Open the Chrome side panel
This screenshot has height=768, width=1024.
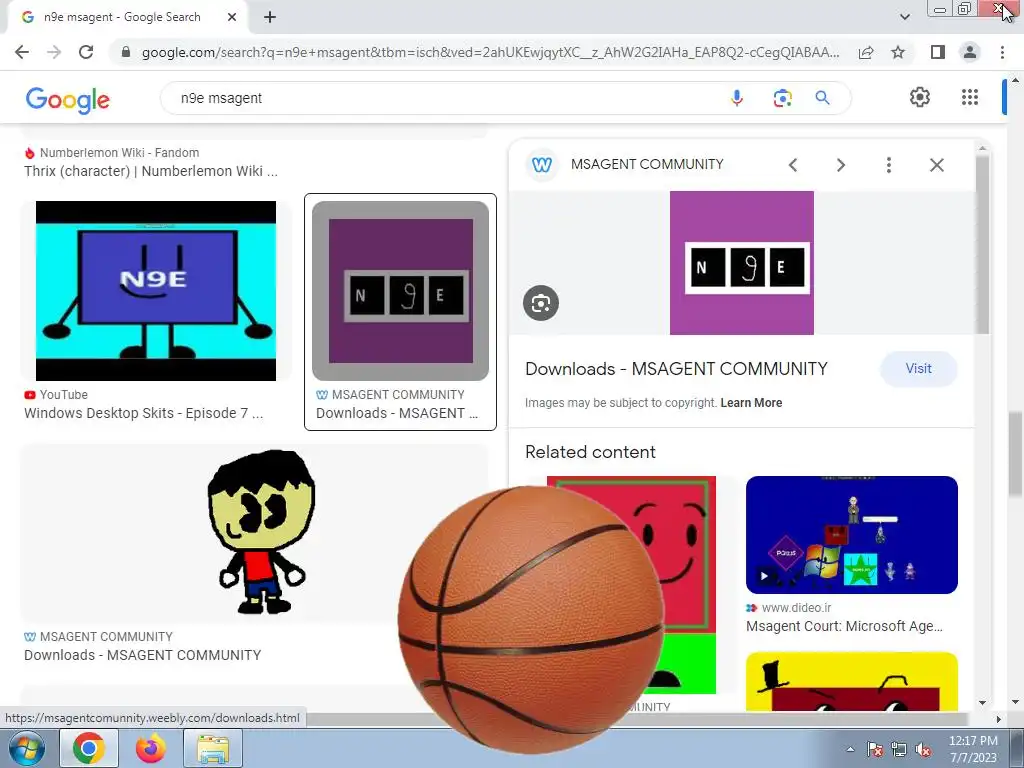click(938, 52)
